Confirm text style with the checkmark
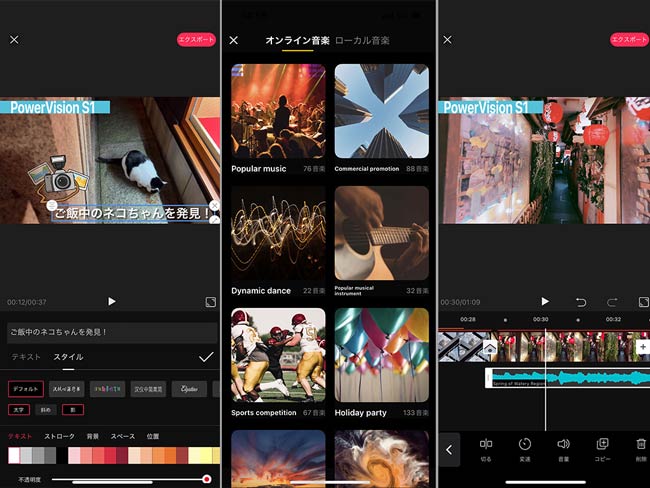This screenshot has width=650, height=488. coord(206,357)
